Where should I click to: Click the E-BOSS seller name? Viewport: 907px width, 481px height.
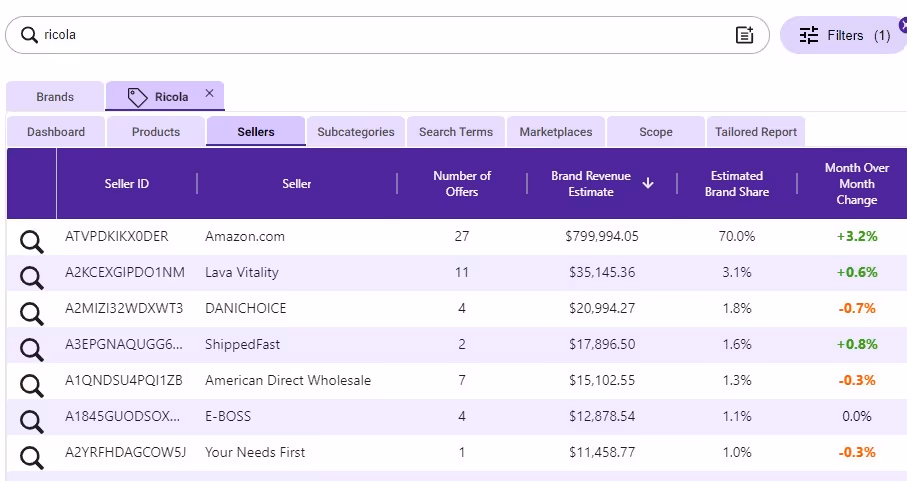coord(228,416)
